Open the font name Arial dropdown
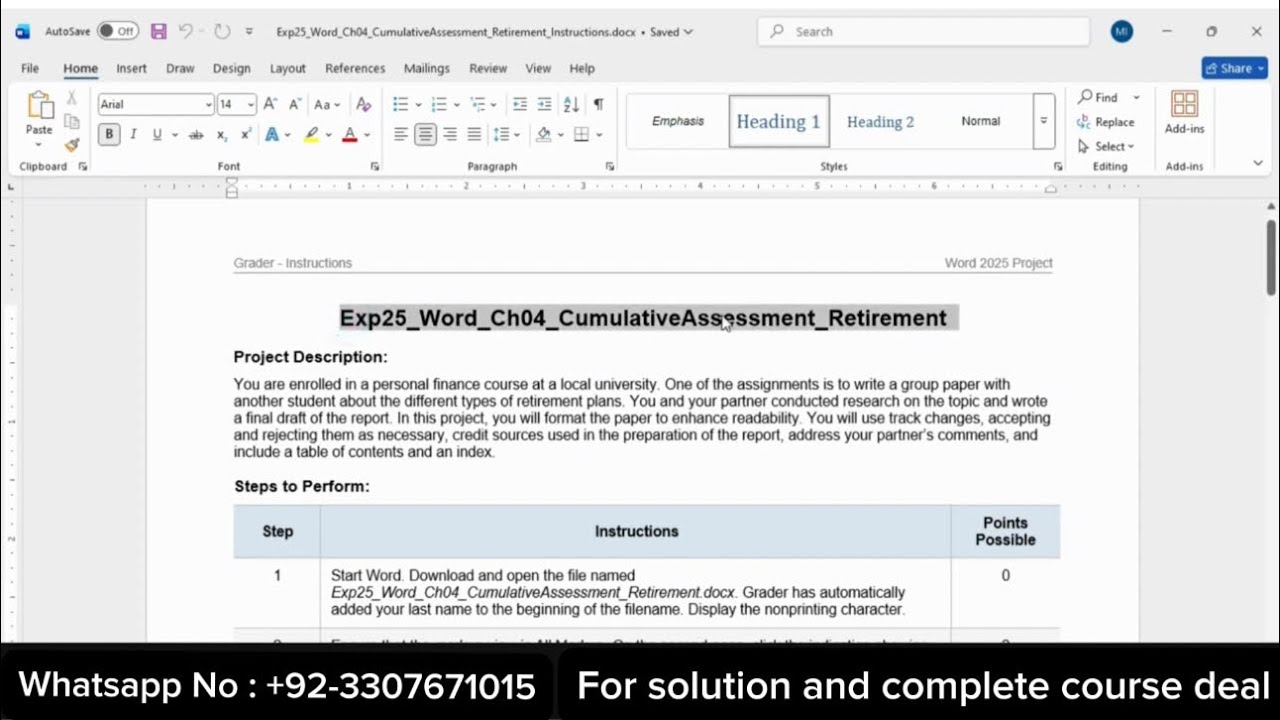The height and width of the screenshot is (720, 1280). [x=208, y=105]
